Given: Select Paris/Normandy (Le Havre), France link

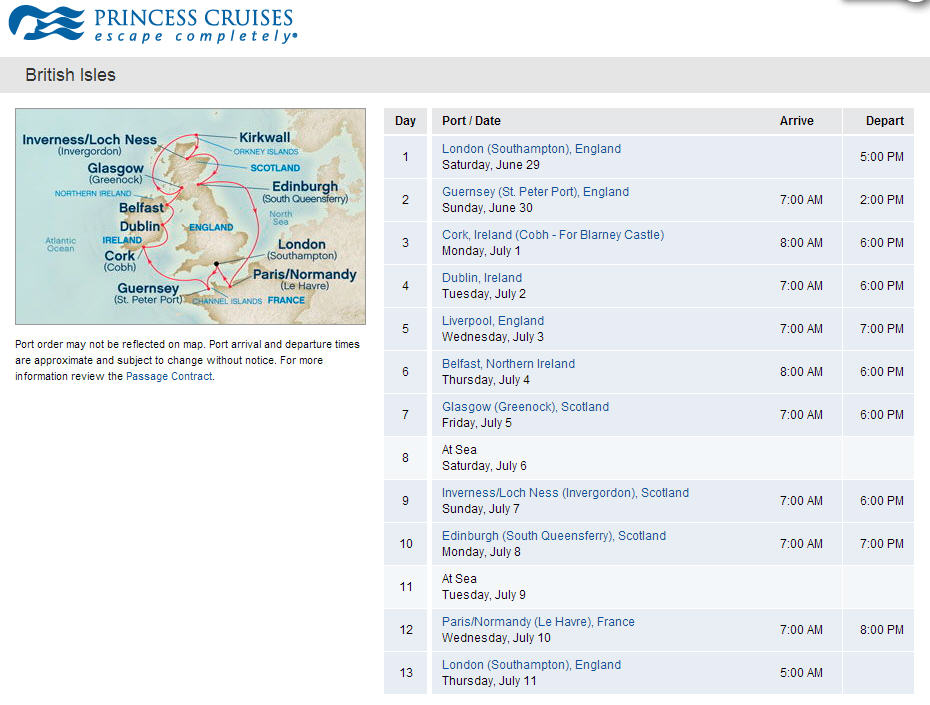Looking at the screenshot, I should [538, 622].
